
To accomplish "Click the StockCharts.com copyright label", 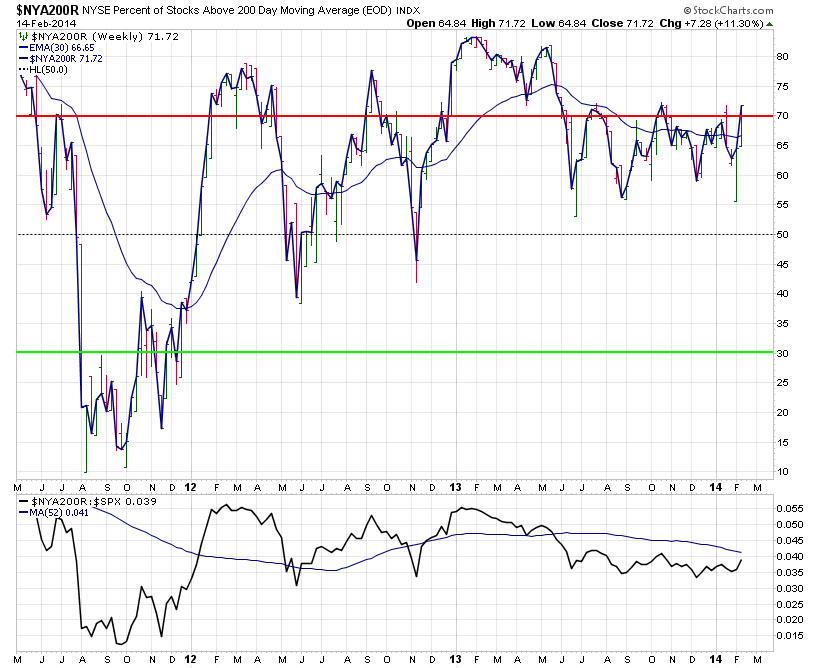I will tap(728, 10).
